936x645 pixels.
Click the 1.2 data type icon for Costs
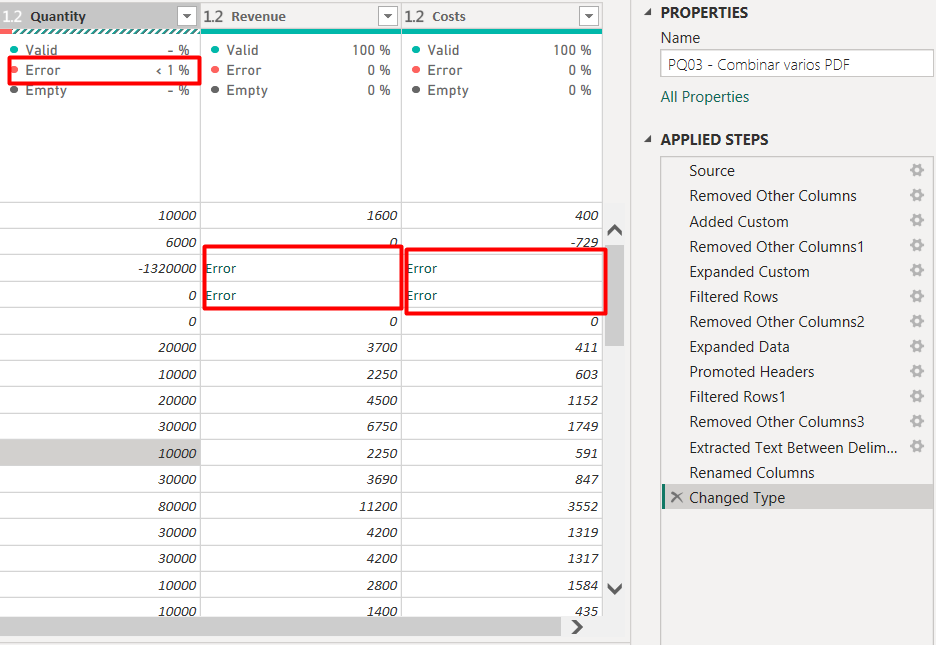point(414,17)
